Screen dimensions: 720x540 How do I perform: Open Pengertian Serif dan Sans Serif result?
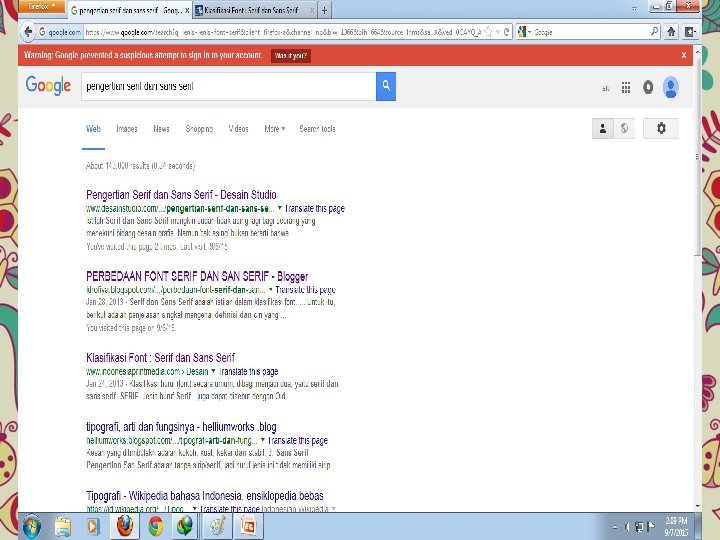pyautogui.click(x=181, y=195)
